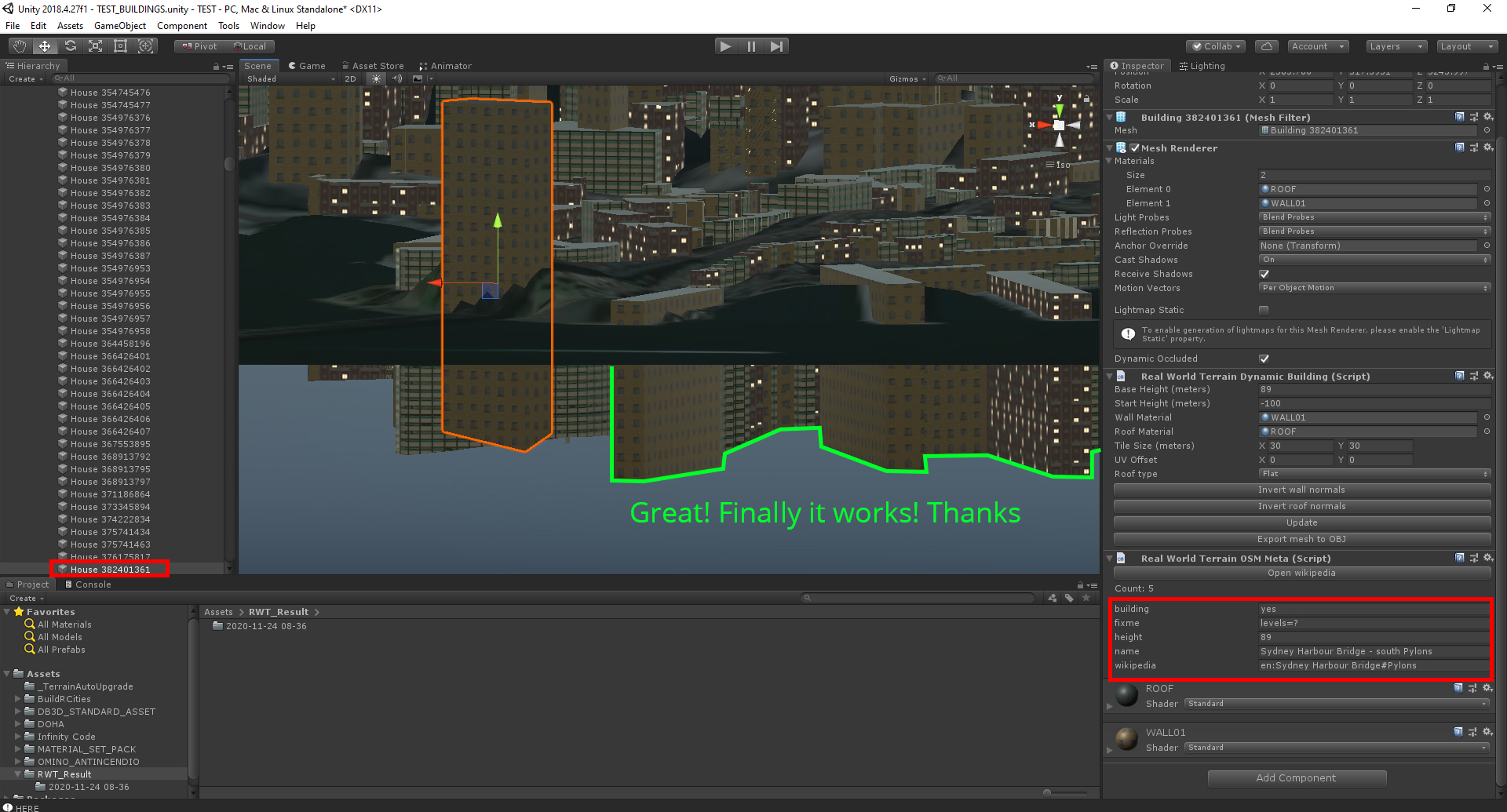Select the Rect transform tool
This screenshot has height=812, width=1507.
(x=120, y=46)
